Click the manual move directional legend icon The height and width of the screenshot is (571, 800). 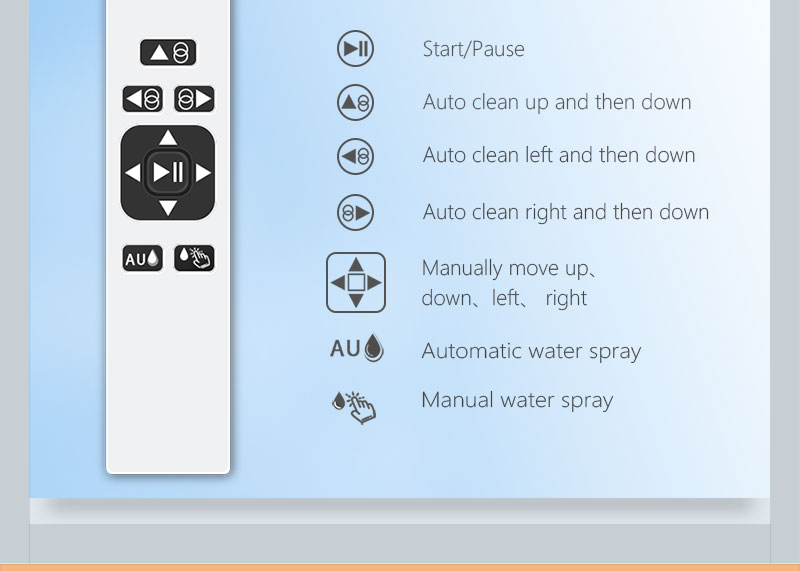pyautogui.click(x=356, y=282)
